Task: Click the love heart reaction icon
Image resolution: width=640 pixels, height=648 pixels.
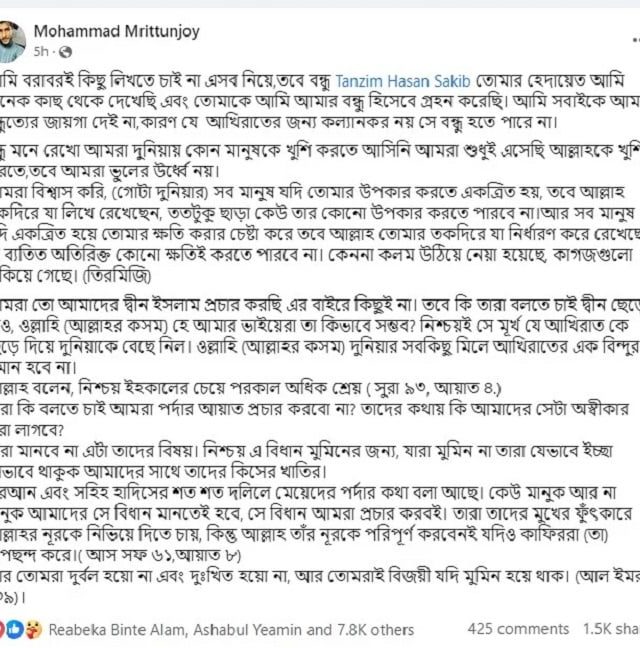Action: pos(2,629)
